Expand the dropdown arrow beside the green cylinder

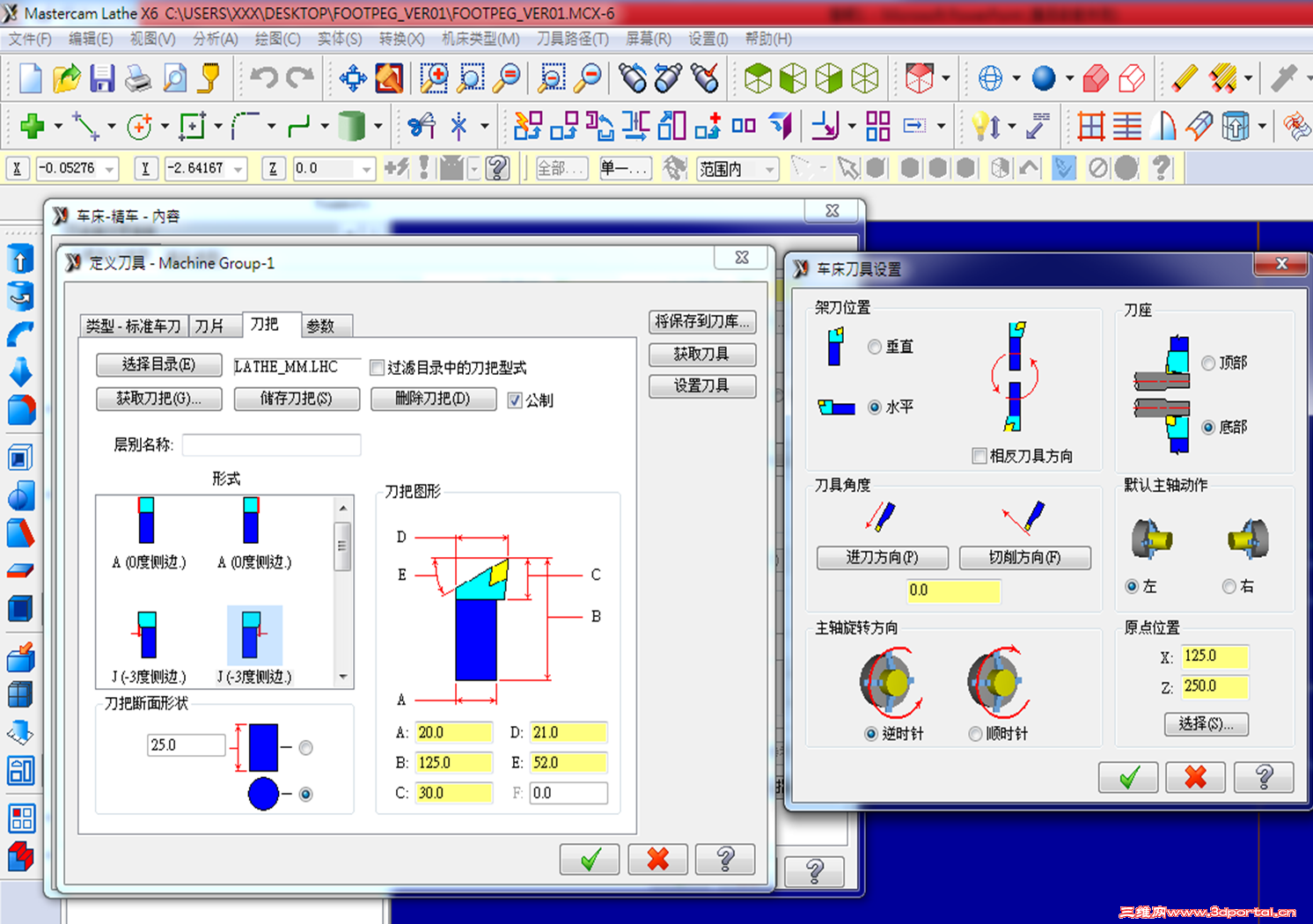(x=378, y=126)
